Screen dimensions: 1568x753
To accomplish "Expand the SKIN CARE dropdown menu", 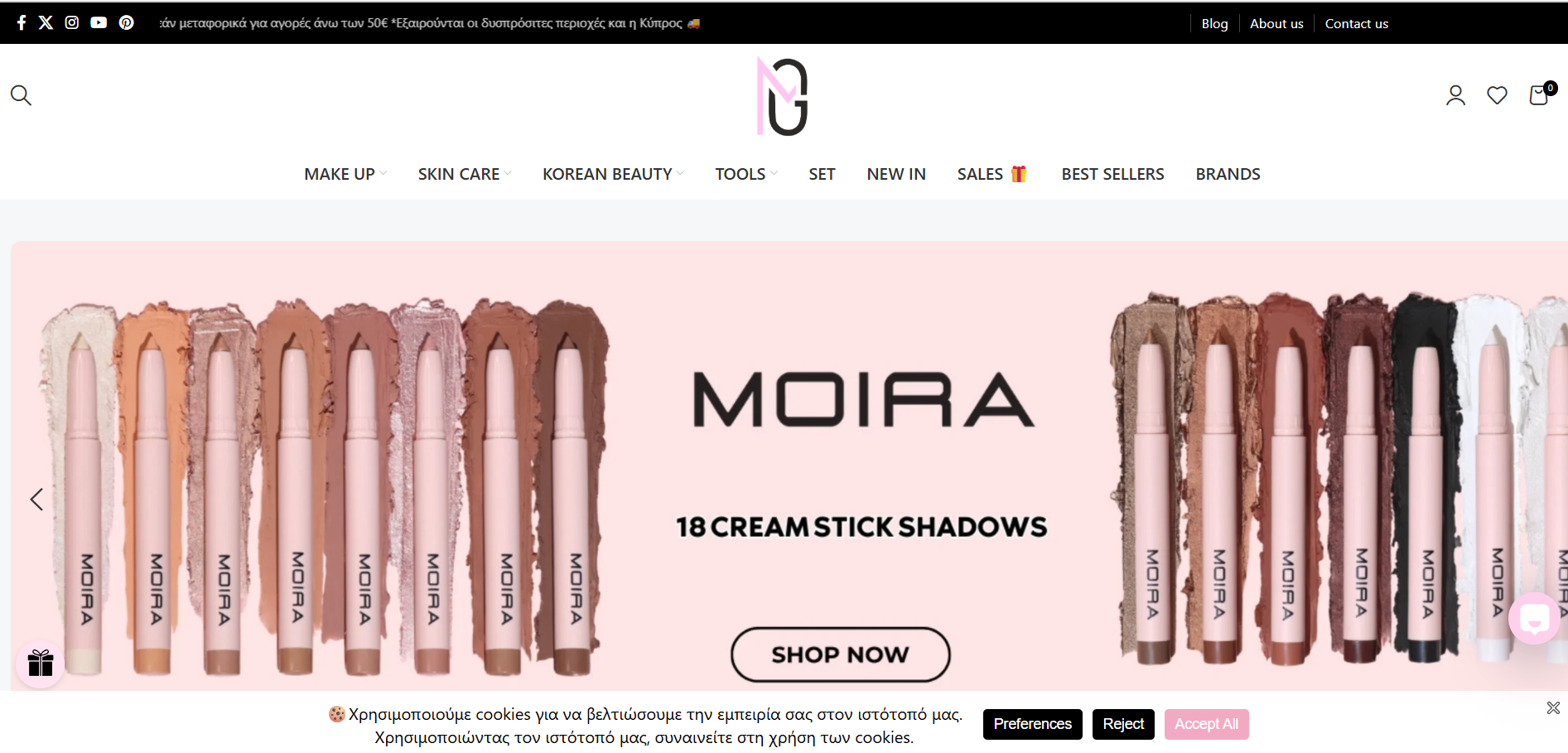I will pyautogui.click(x=465, y=174).
